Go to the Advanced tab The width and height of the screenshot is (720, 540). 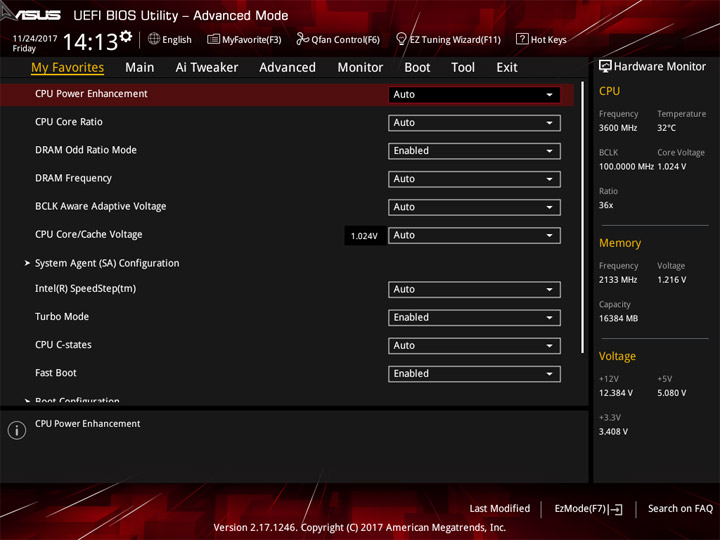coord(287,68)
